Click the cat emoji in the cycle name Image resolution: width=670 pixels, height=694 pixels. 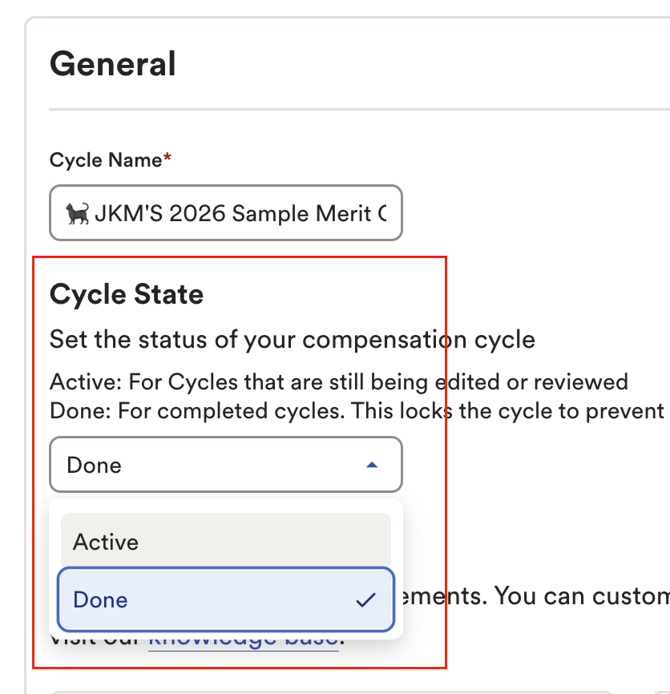(77, 213)
